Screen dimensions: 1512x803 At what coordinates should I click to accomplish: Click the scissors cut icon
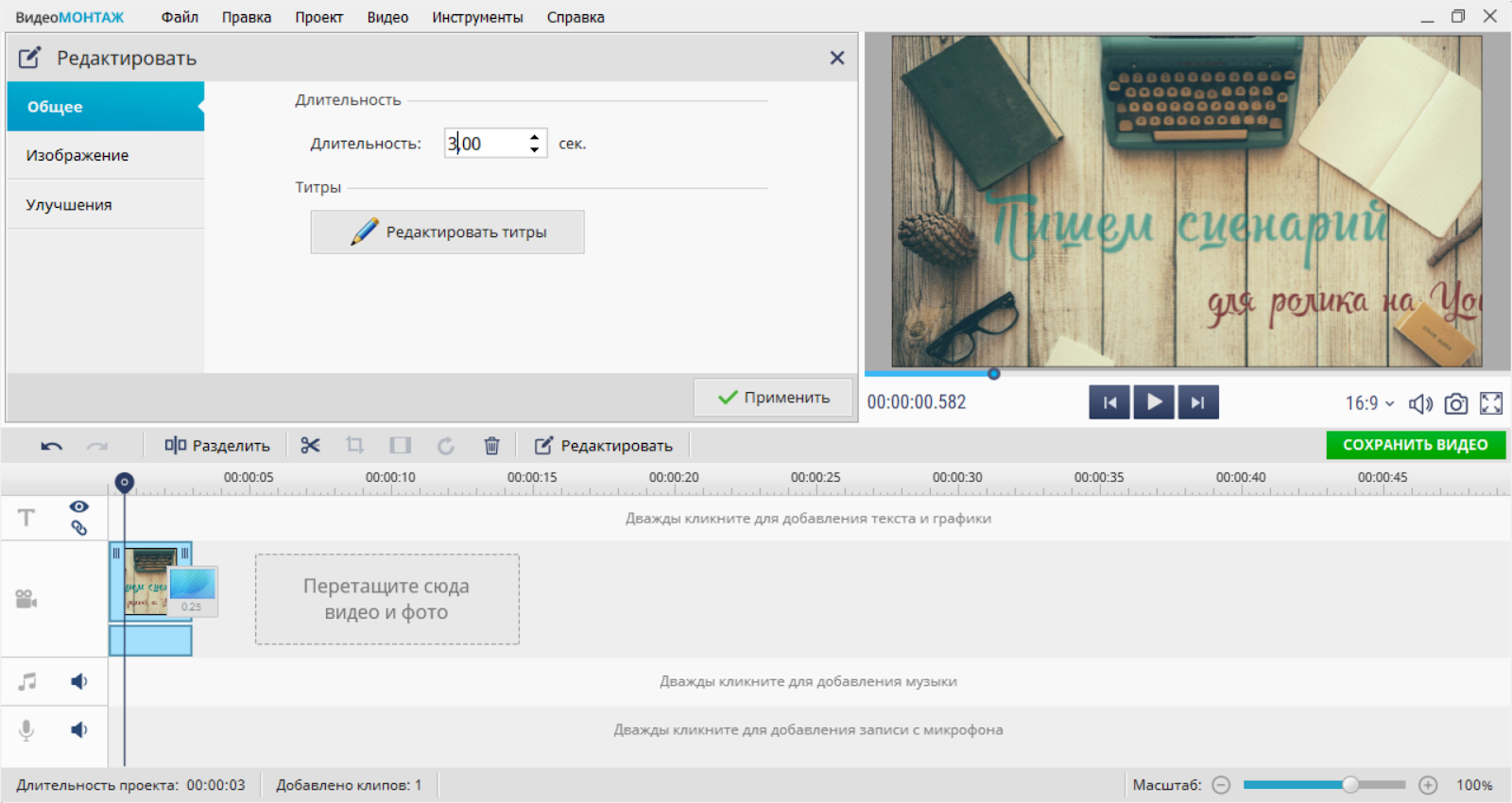(310, 445)
